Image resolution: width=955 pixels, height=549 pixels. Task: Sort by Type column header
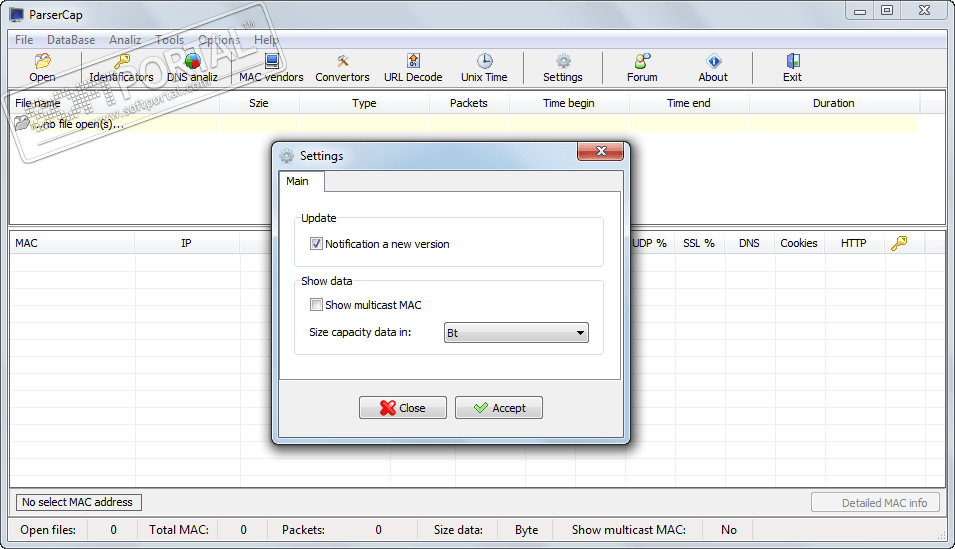(x=364, y=103)
